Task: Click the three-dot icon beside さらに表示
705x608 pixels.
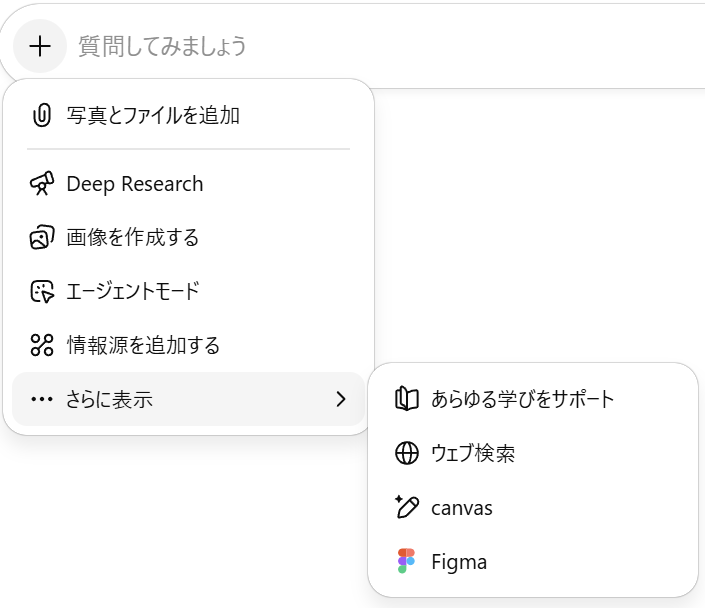Action: (x=41, y=400)
